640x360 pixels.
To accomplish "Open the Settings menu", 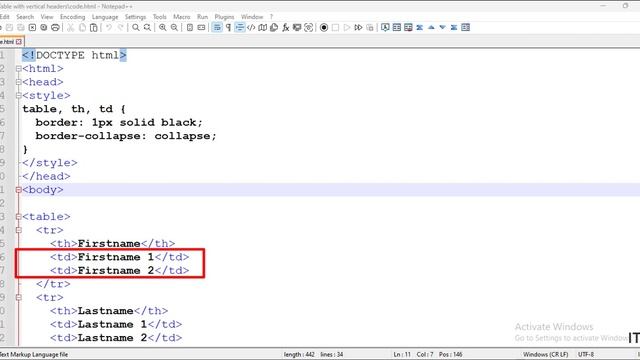I will tap(135, 17).
